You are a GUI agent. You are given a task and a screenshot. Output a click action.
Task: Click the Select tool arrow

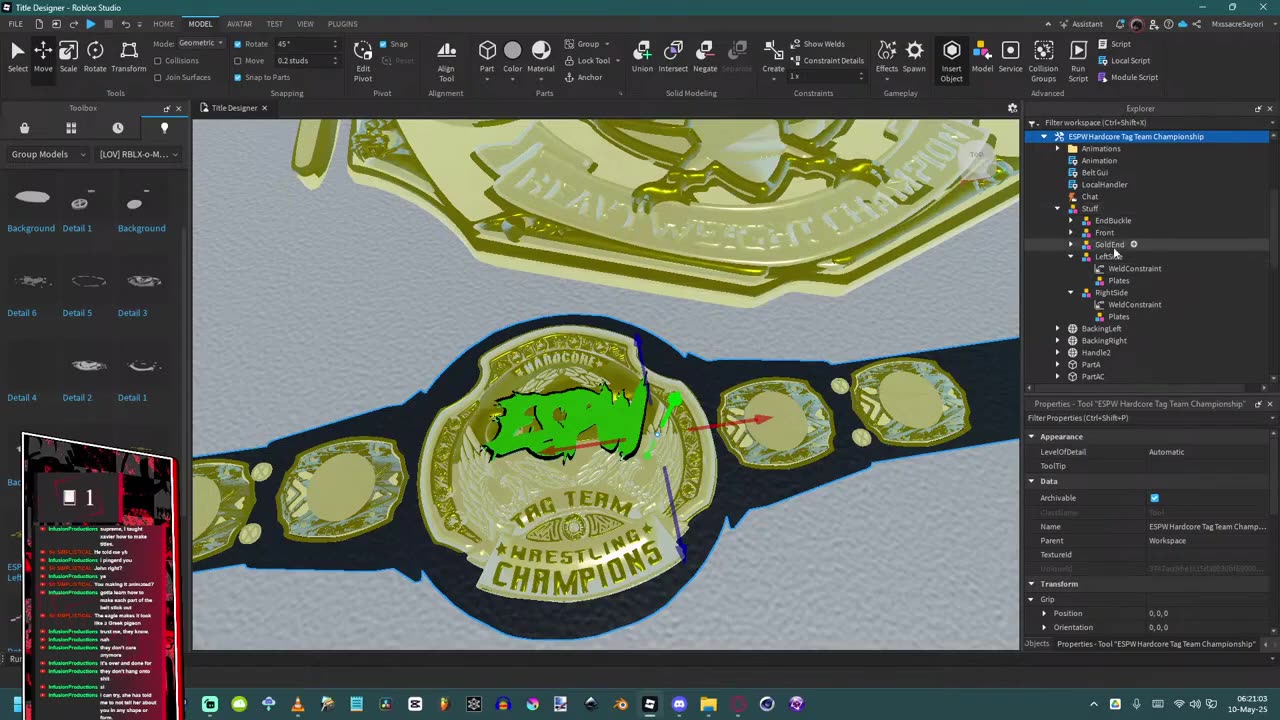(17, 56)
